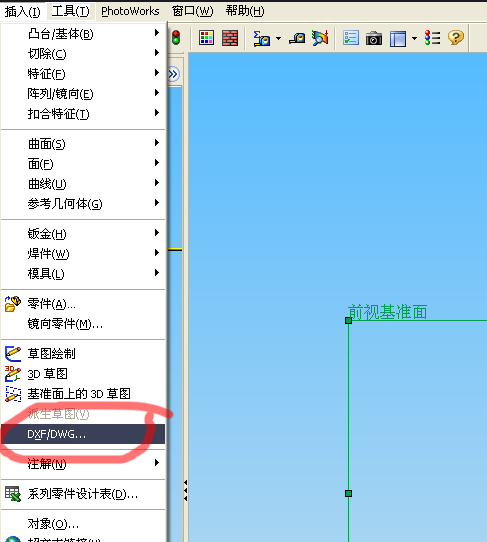The height and width of the screenshot is (542, 487).
Task: Click the equations tape measure icon
Action: coord(261,38)
